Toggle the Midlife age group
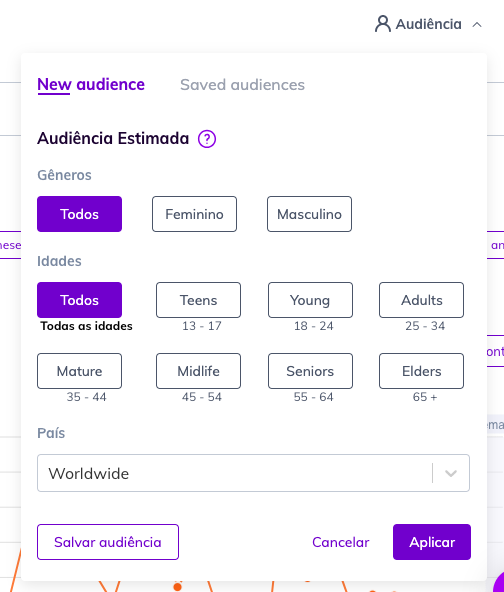 coord(199,371)
